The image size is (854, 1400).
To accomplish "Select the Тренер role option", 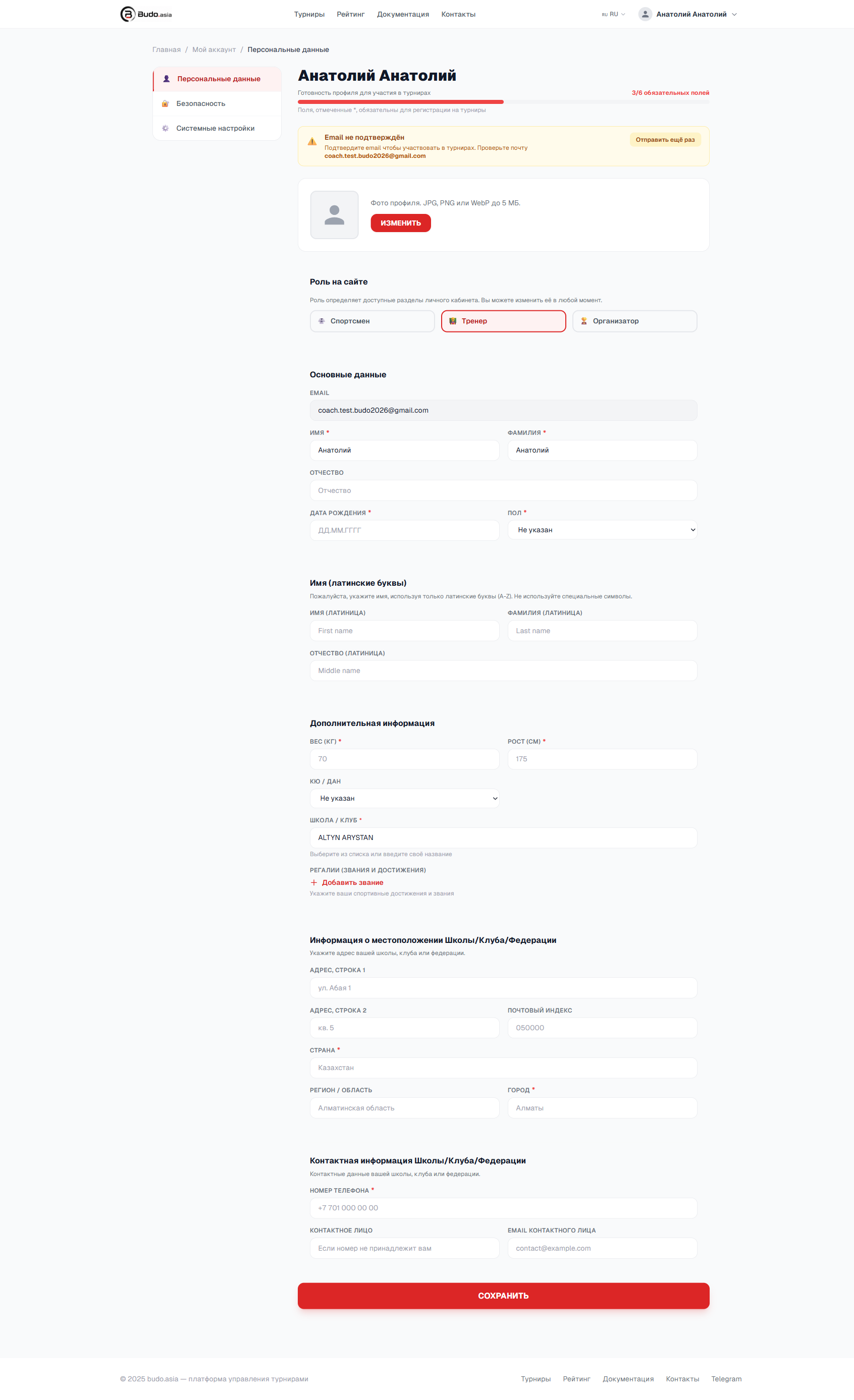I will tap(504, 321).
